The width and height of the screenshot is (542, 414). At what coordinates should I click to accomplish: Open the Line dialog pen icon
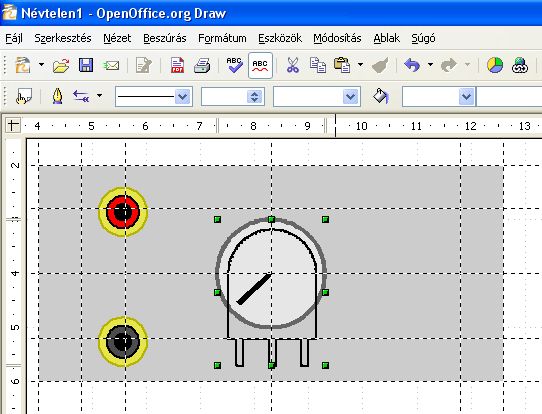tap(57, 96)
